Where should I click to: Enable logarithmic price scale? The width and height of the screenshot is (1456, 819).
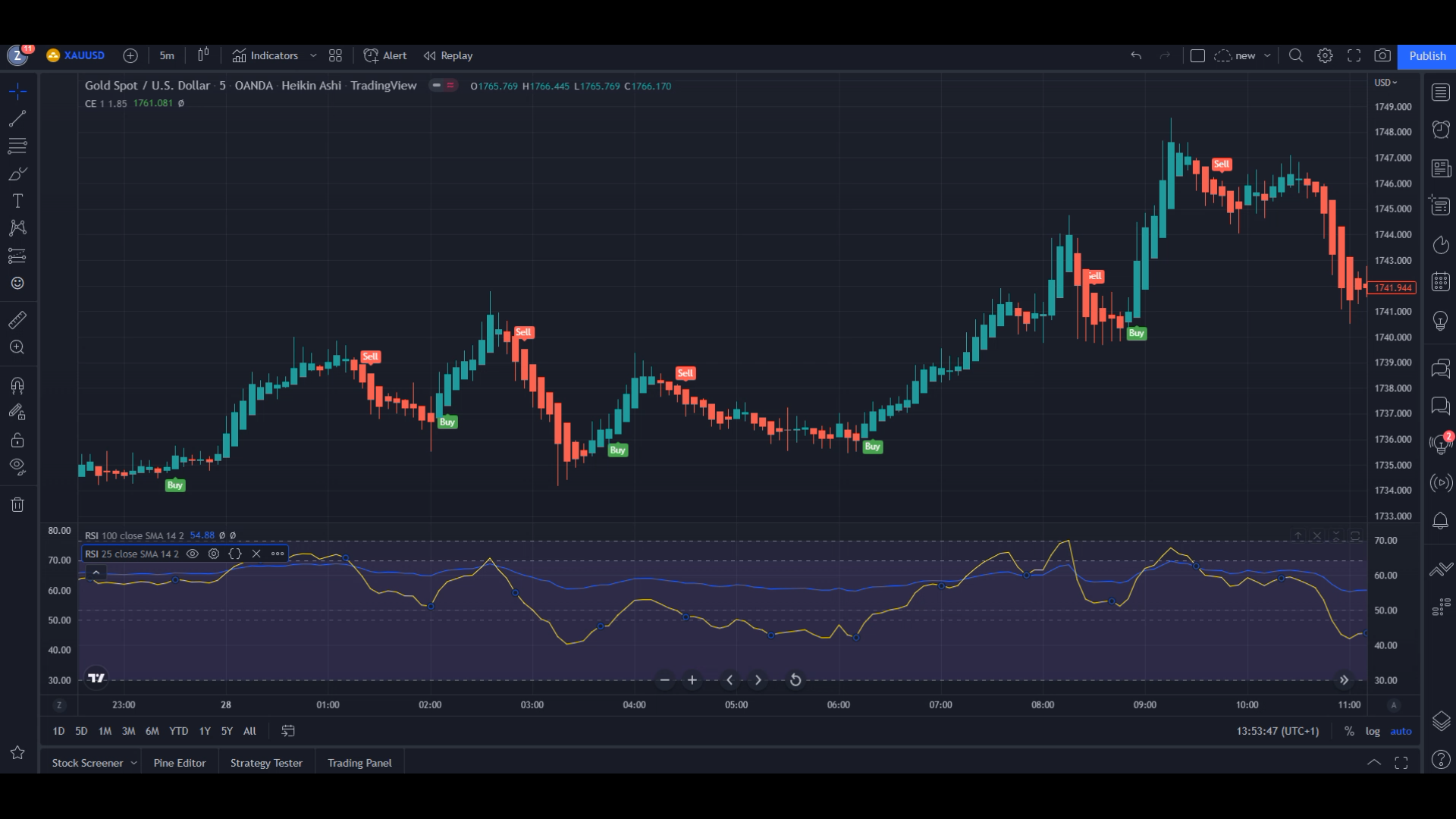pos(1372,731)
